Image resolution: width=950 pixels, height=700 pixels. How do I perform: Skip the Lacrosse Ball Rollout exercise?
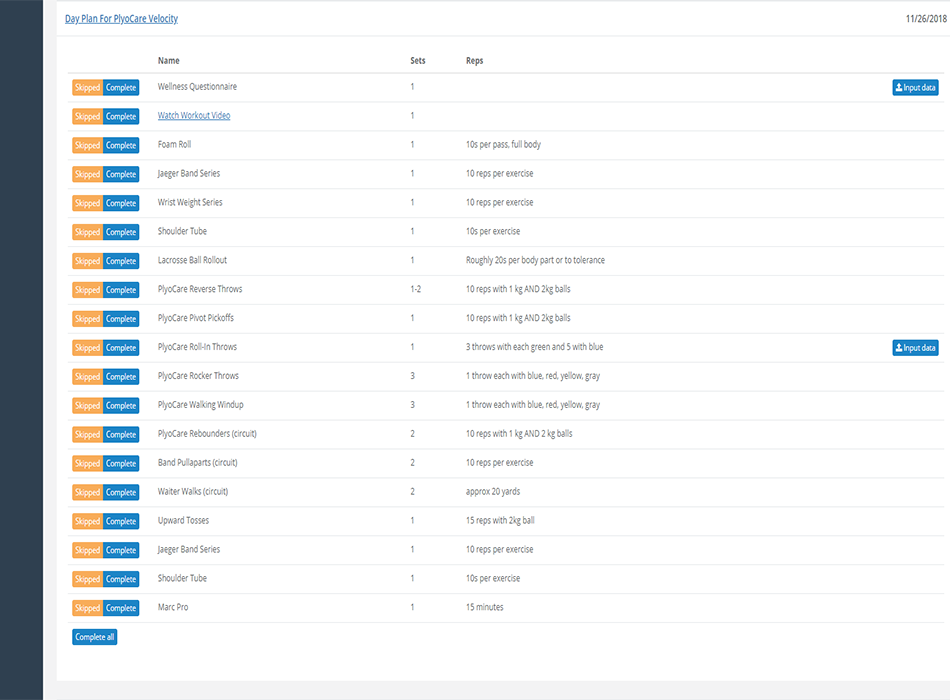click(x=87, y=262)
